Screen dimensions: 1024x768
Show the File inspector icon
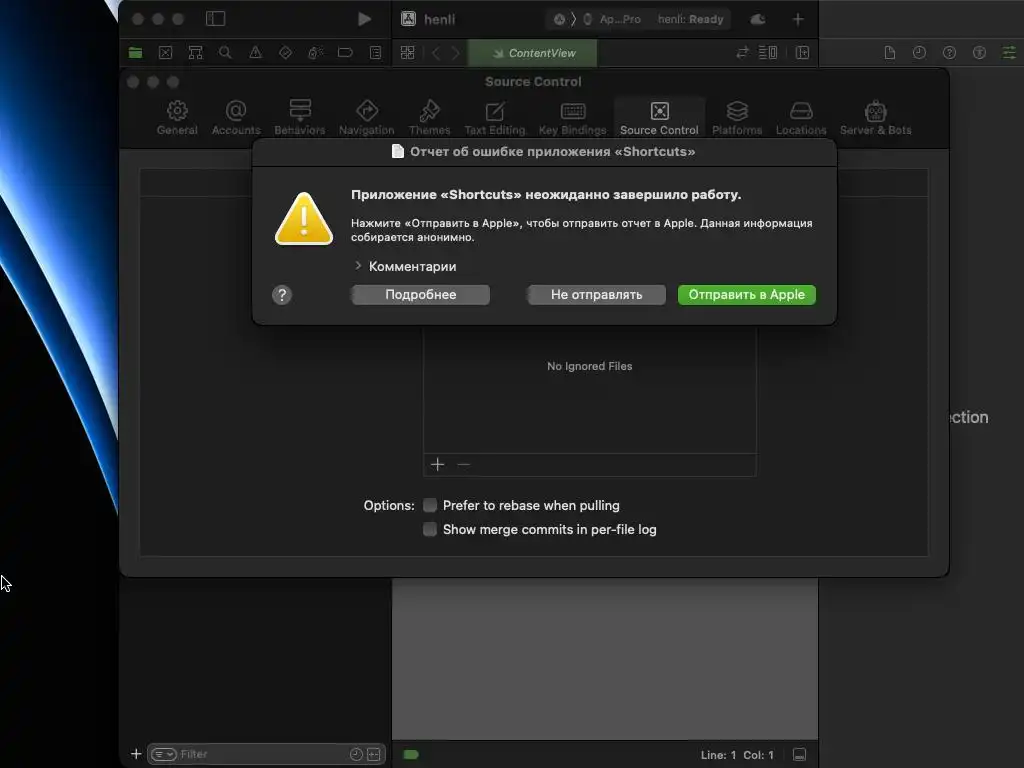(889, 53)
